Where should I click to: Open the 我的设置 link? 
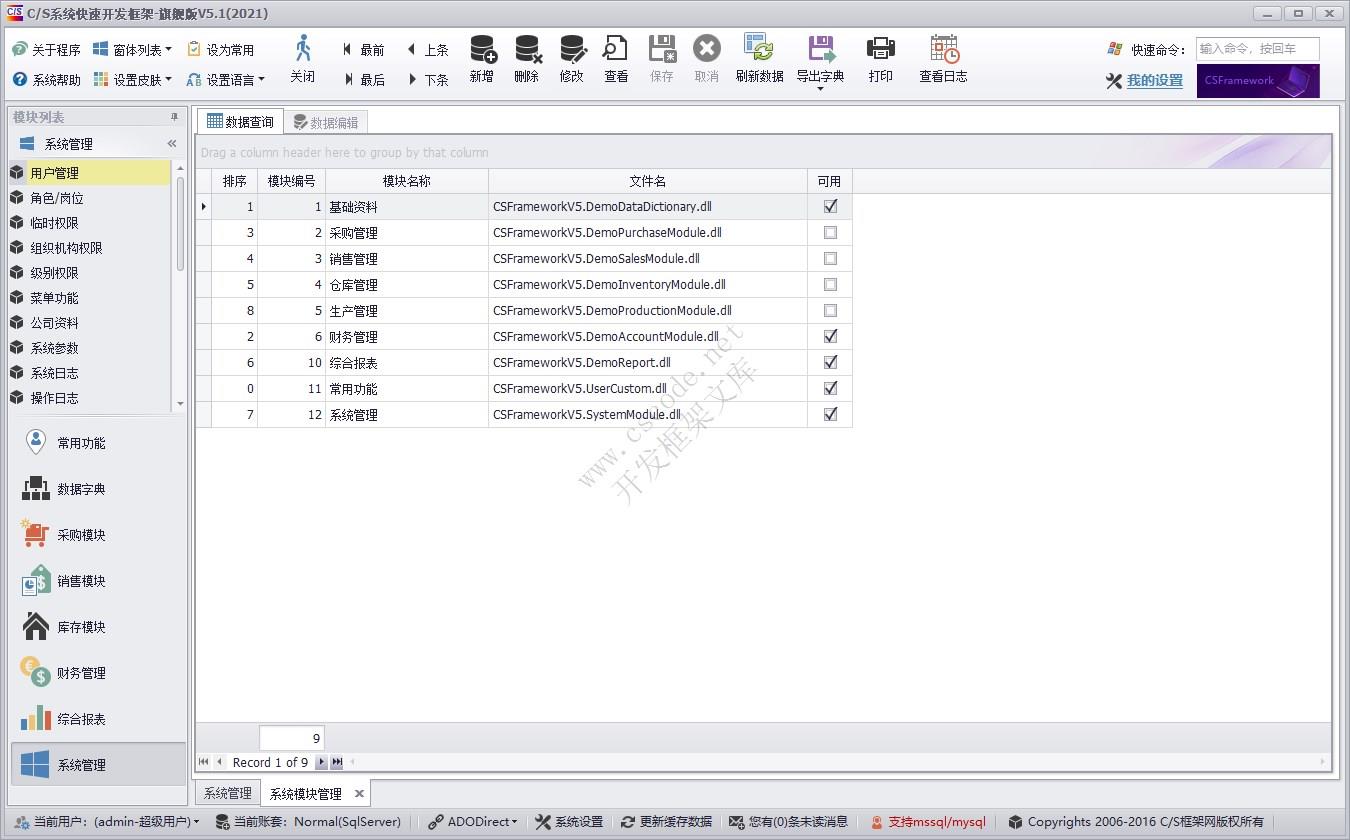click(x=1154, y=81)
